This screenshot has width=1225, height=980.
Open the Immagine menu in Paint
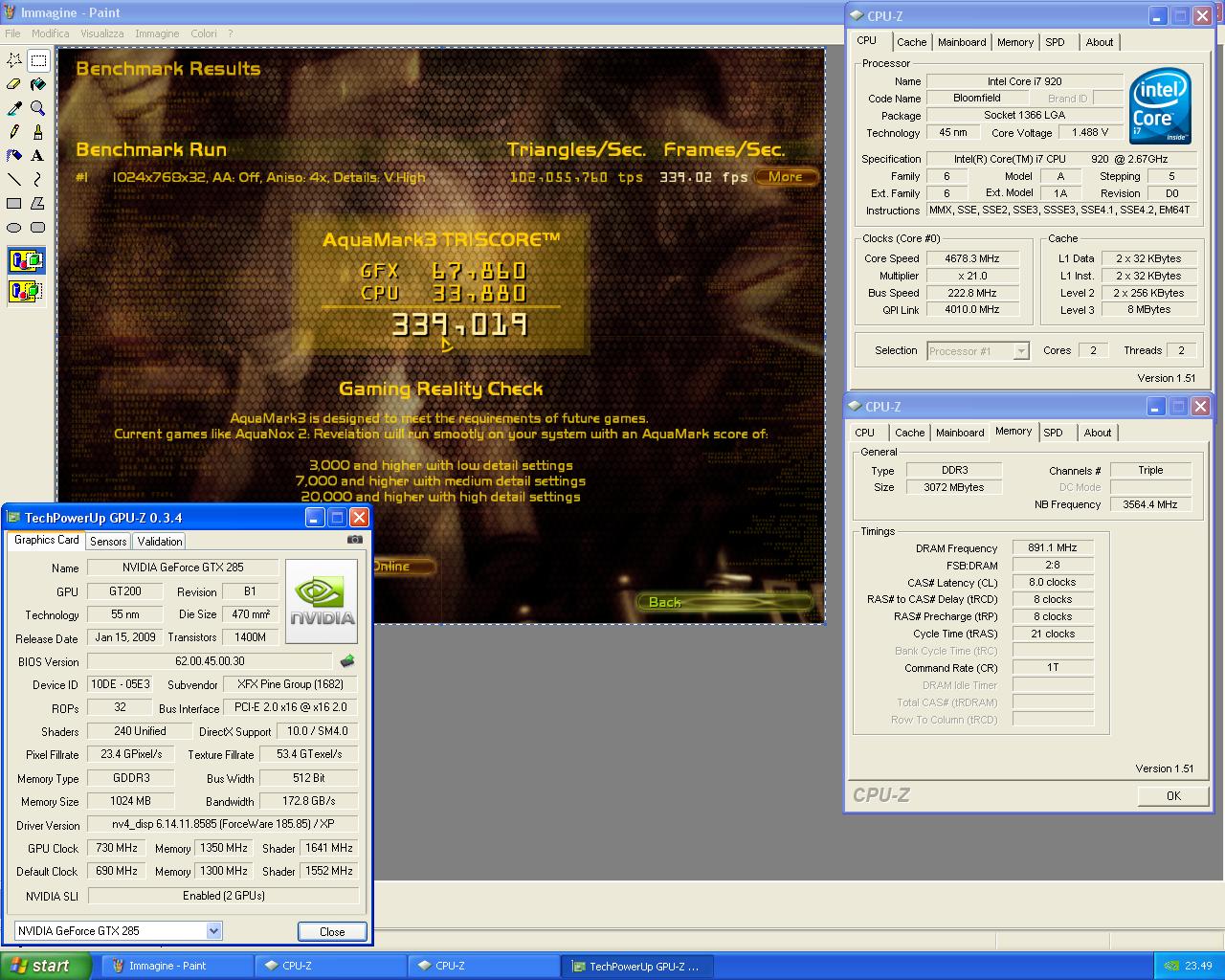point(157,33)
